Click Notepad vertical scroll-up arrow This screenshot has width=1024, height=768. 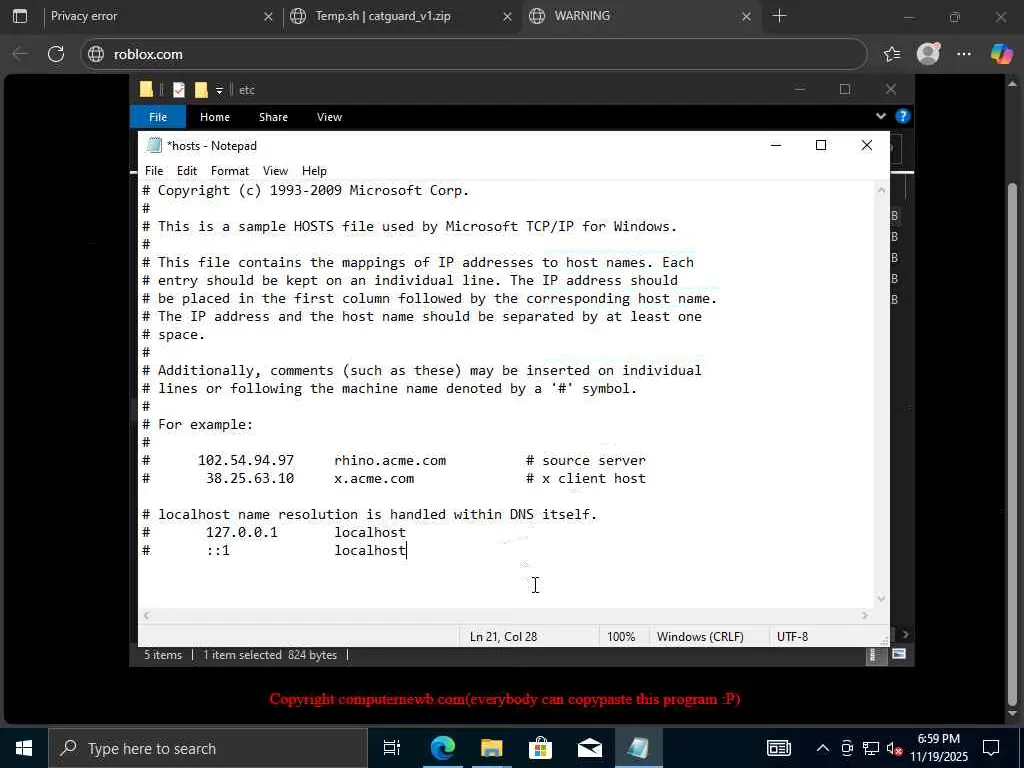(x=882, y=190)
